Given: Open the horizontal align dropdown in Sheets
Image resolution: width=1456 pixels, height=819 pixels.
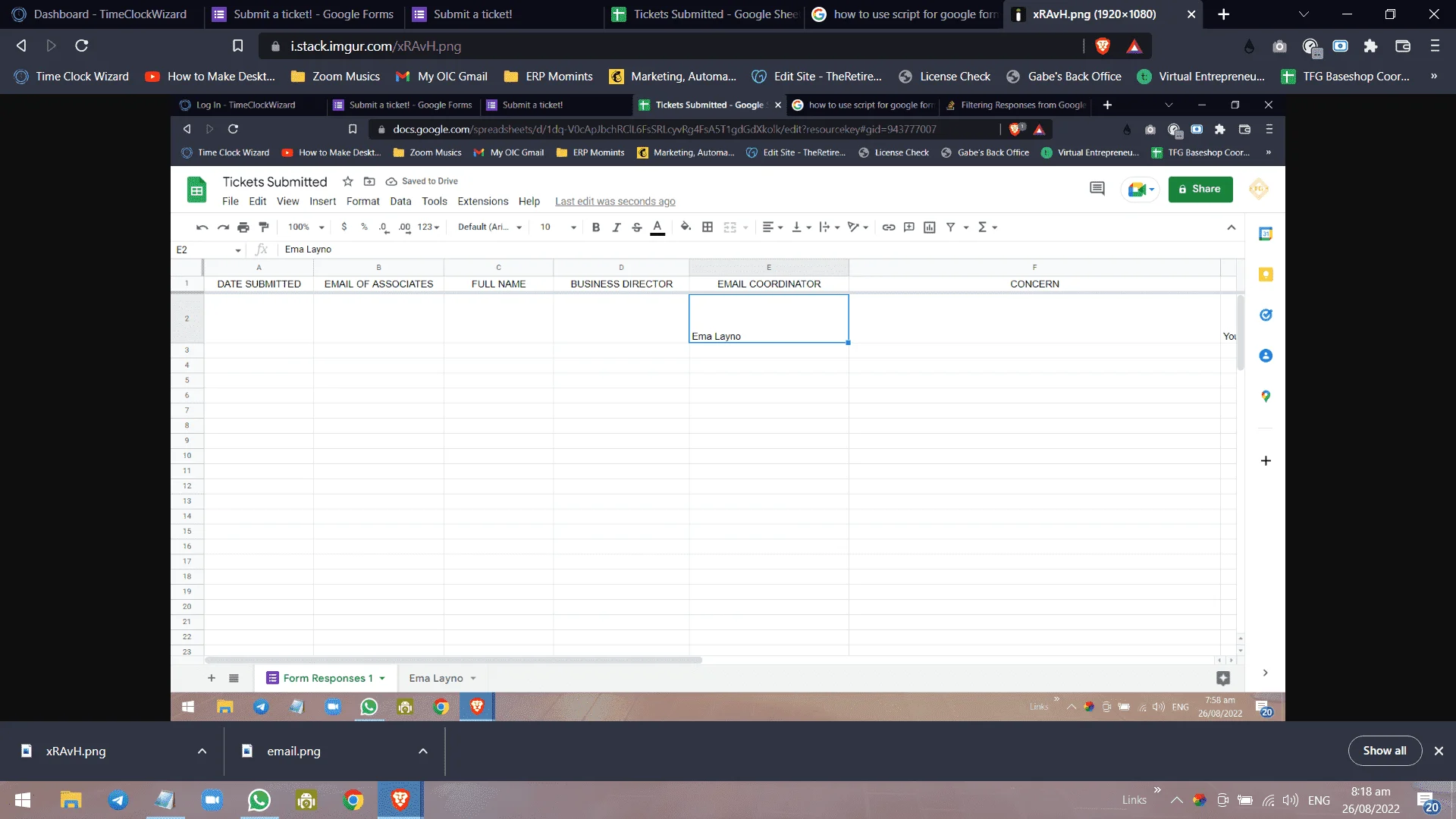Looking at the screenshot, I should point(773,227).
